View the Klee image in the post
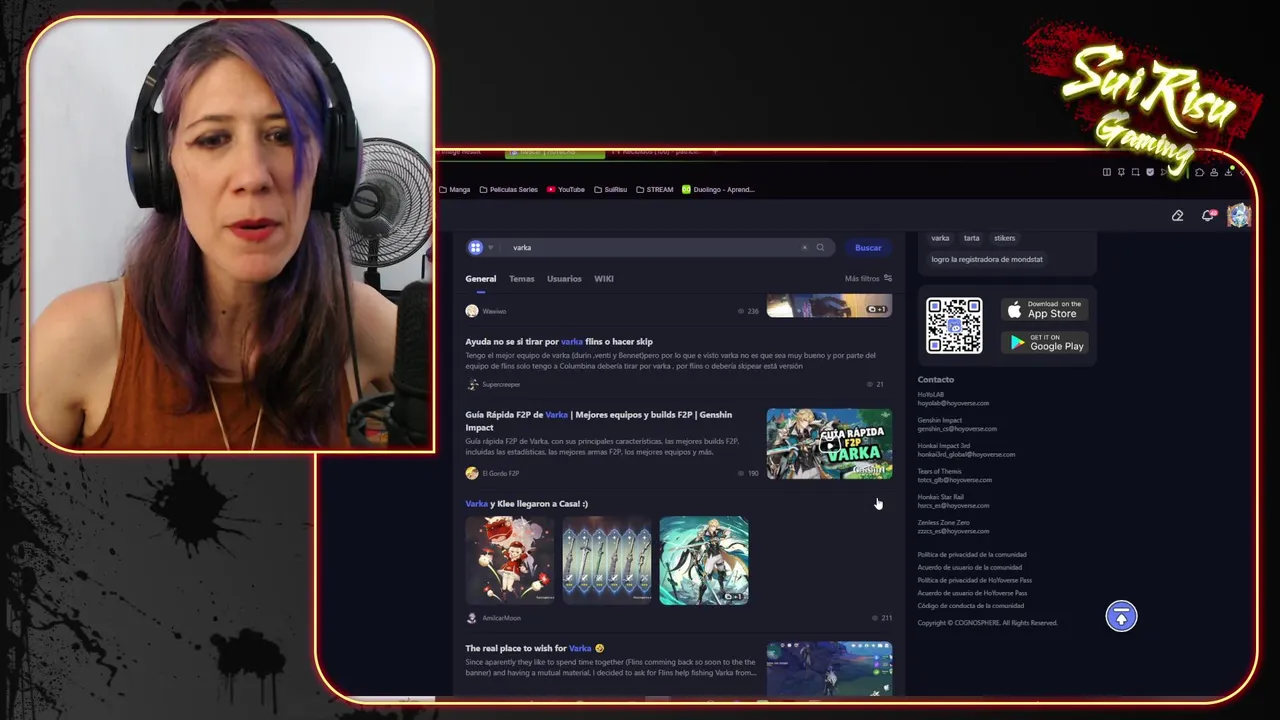The height and width of the screenshot is (720, 1280). pos(509,561)
